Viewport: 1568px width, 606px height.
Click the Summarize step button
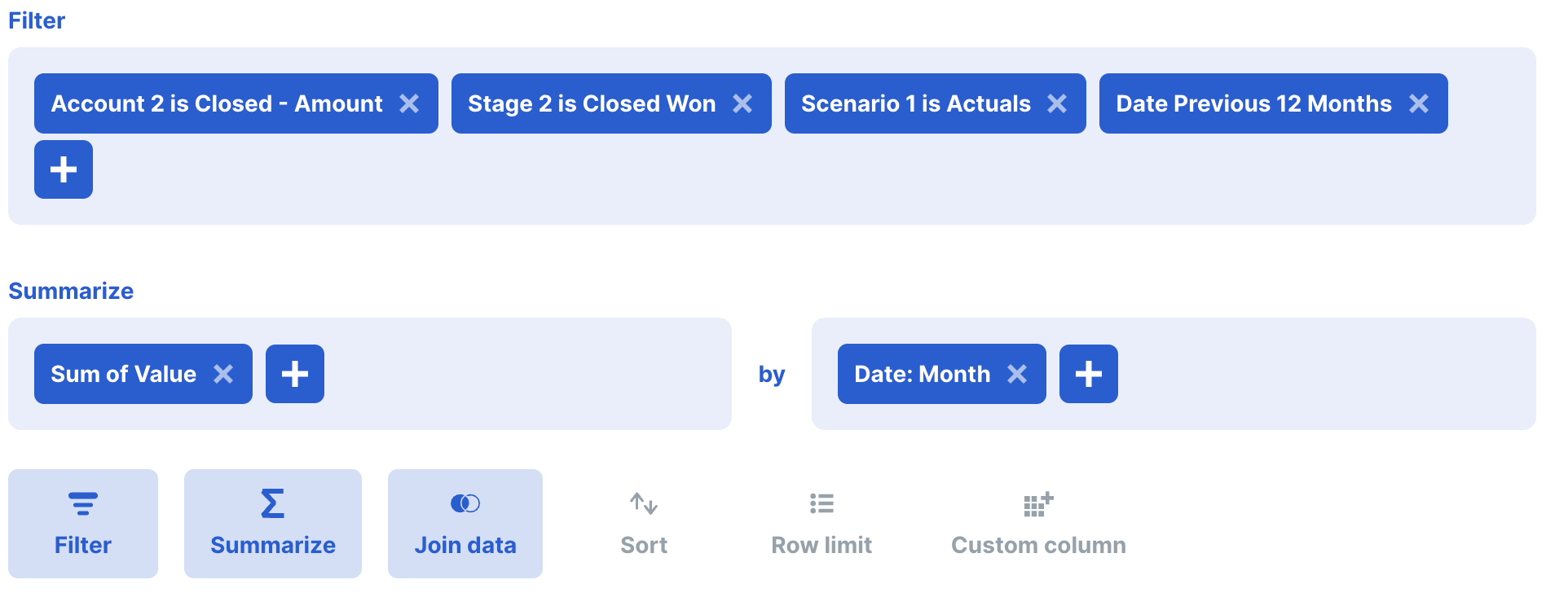pyautogui.click(x=273, y=524)
